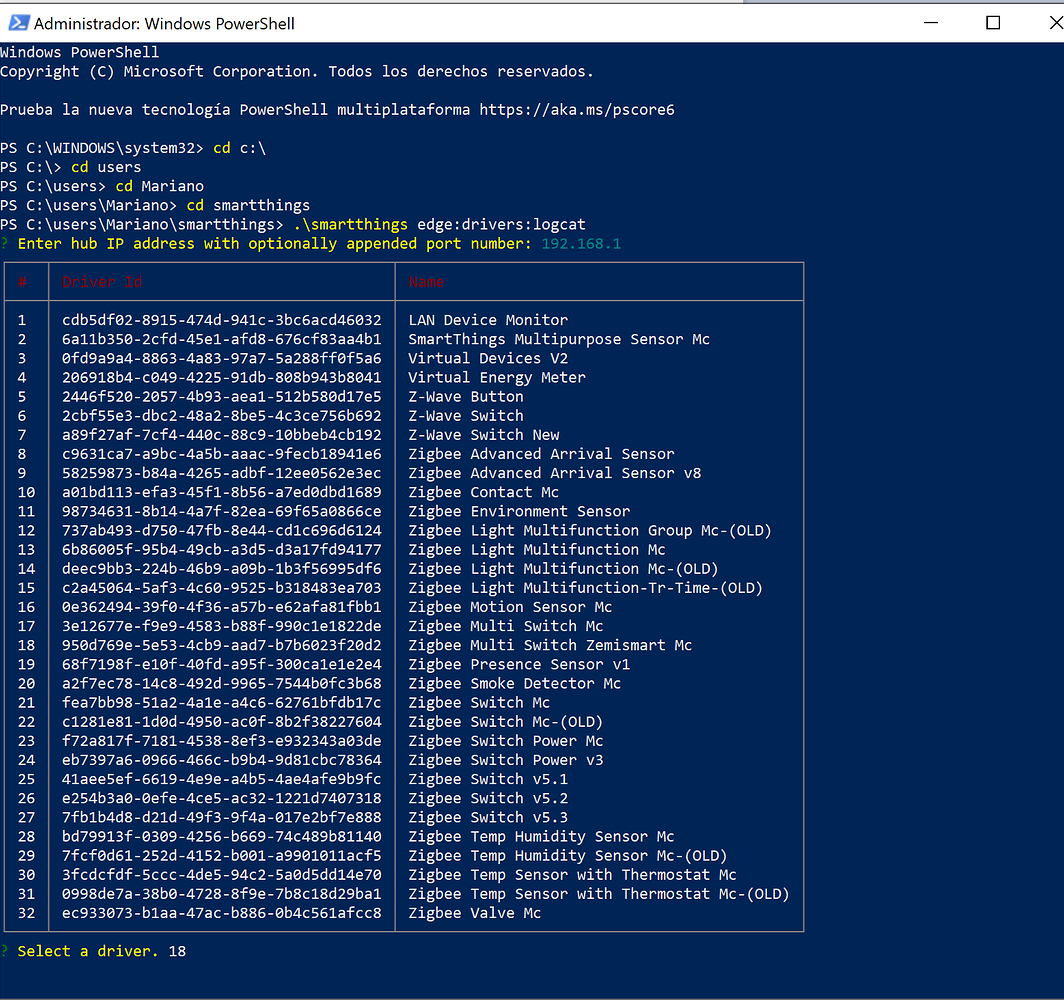Click driver ID 950d769e-5e53-4cb9-aad7-b7b6023f20d2
1064x1000 pixels.
point(222,645)
